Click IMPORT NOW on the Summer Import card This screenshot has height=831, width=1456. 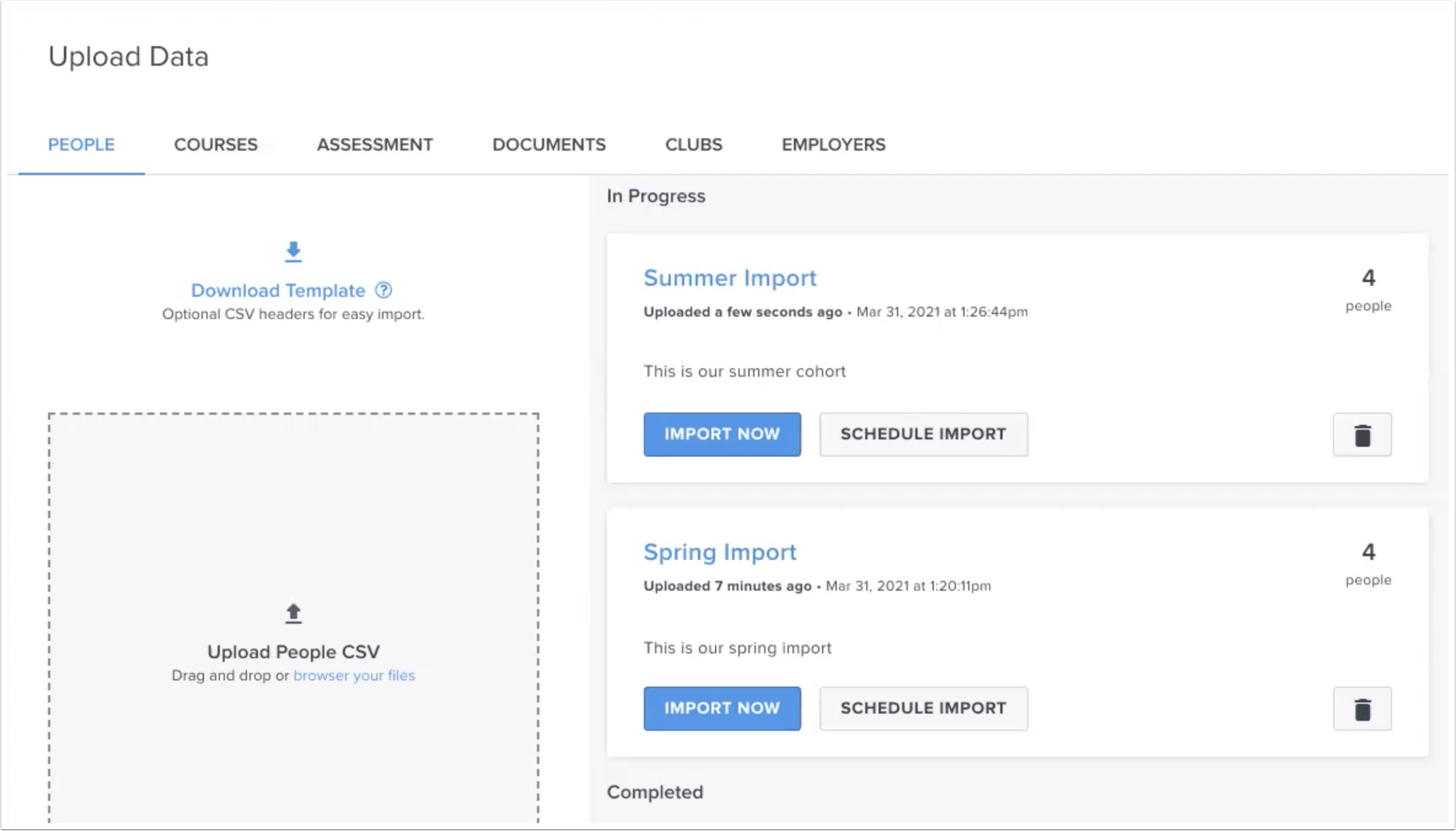point(722,435)
